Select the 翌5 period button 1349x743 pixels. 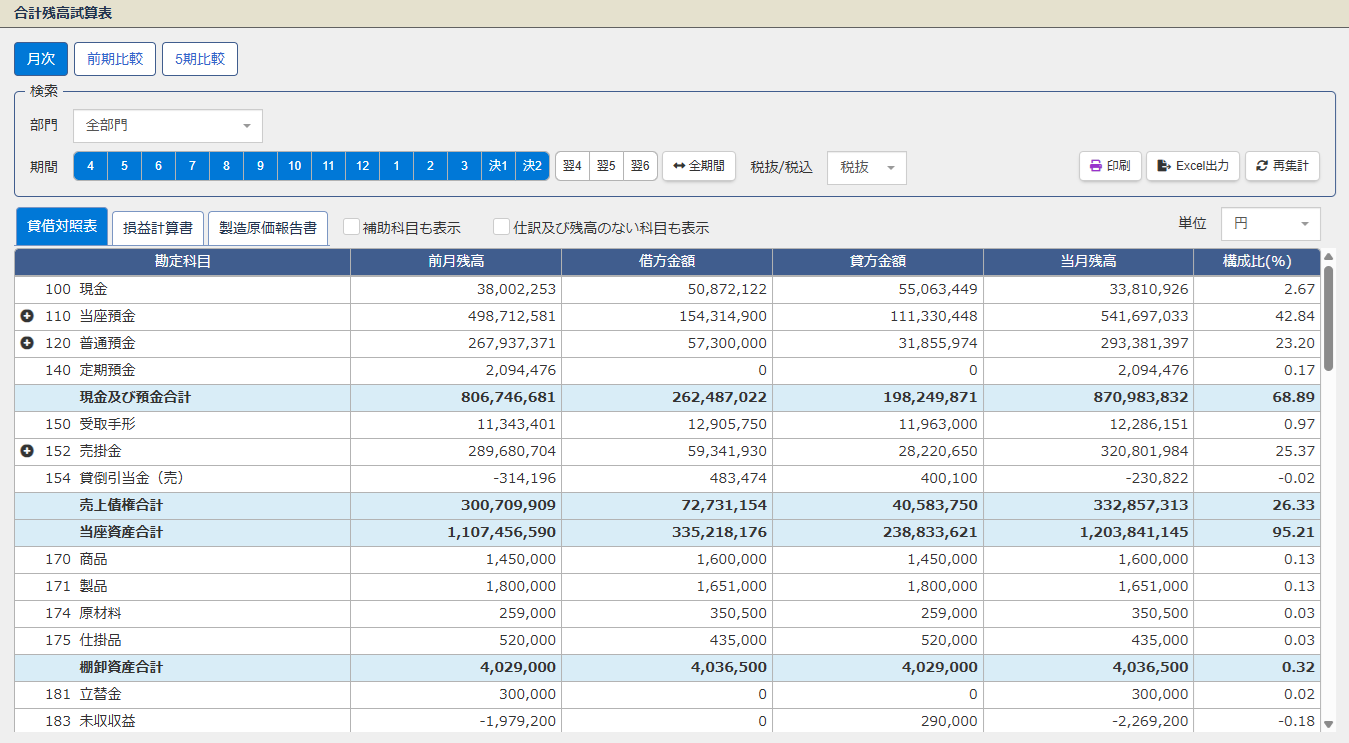[x=606, y=166]
